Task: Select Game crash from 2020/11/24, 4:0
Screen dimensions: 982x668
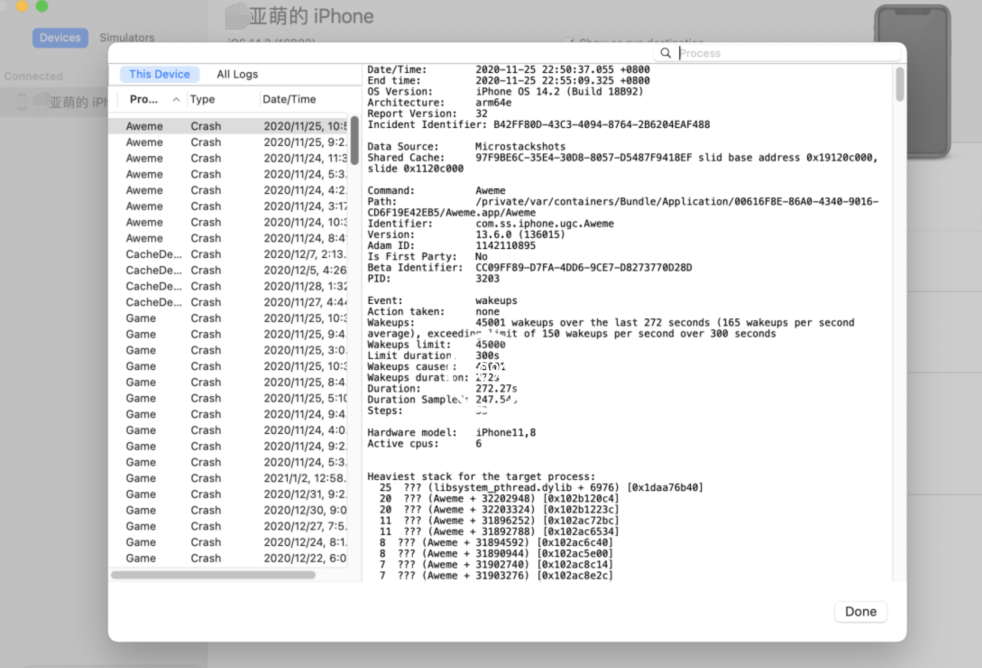Action: 229,430
